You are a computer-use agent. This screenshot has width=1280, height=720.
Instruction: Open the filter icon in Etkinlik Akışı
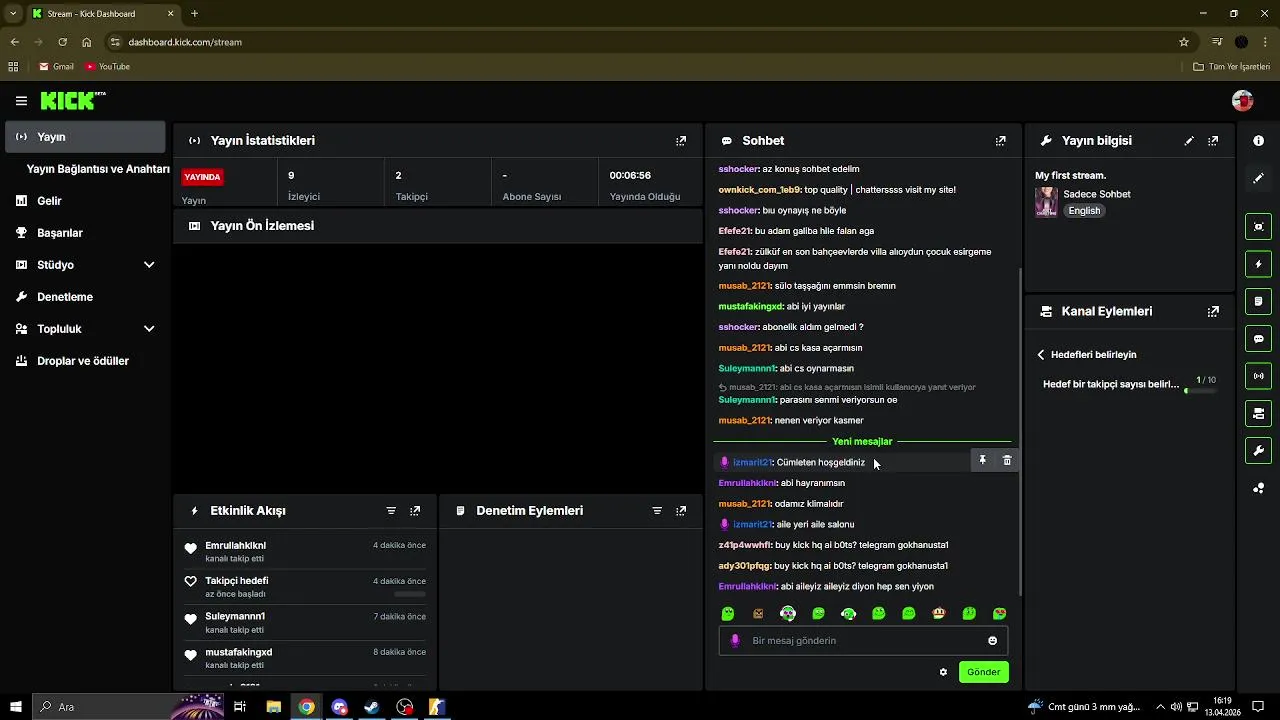[391, 511]
